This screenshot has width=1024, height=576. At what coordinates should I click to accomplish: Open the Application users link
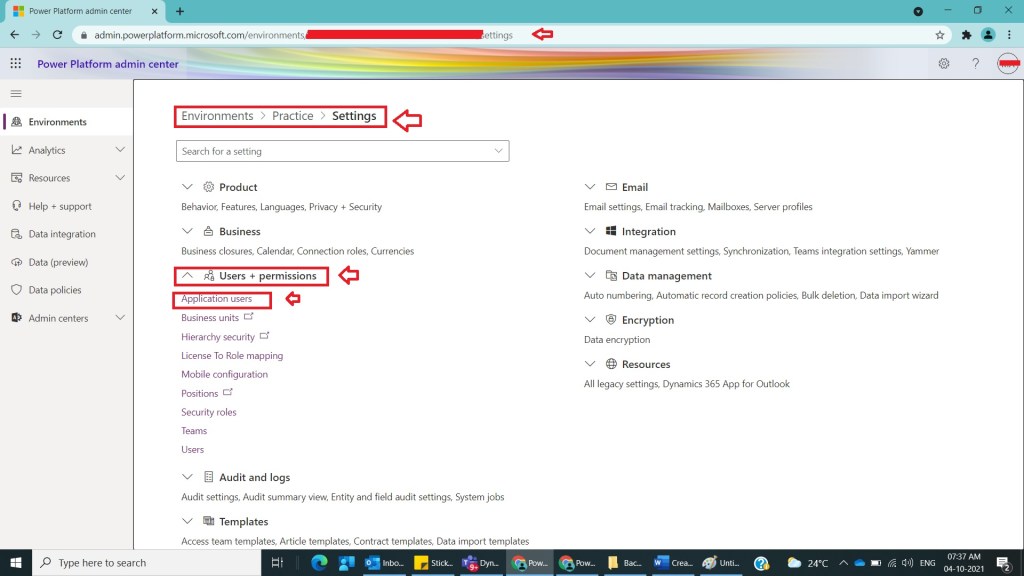216,299
